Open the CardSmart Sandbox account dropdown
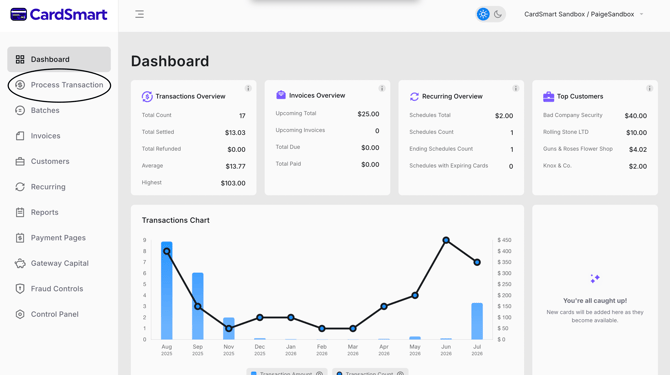The height and width of the screenshot is (375, 670). (x=583, y=14)
